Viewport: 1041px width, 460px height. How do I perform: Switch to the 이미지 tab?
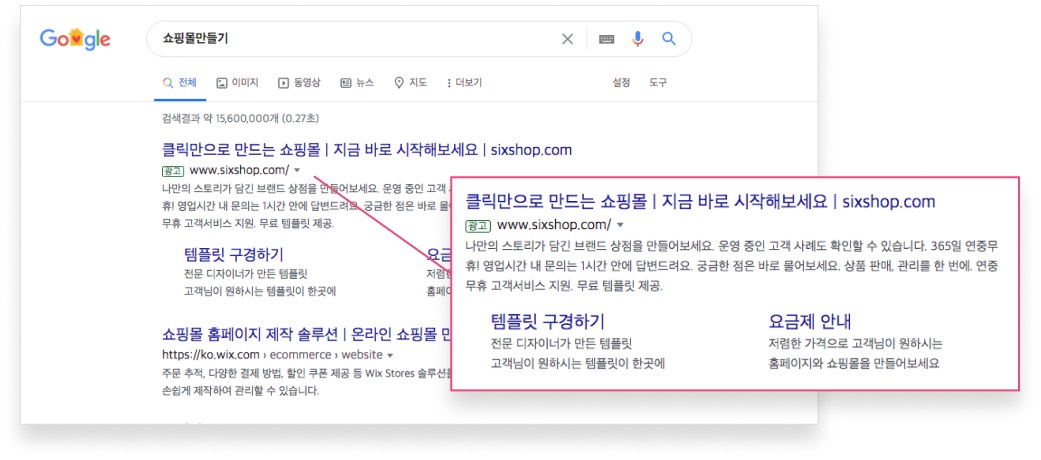coord(238,83)
